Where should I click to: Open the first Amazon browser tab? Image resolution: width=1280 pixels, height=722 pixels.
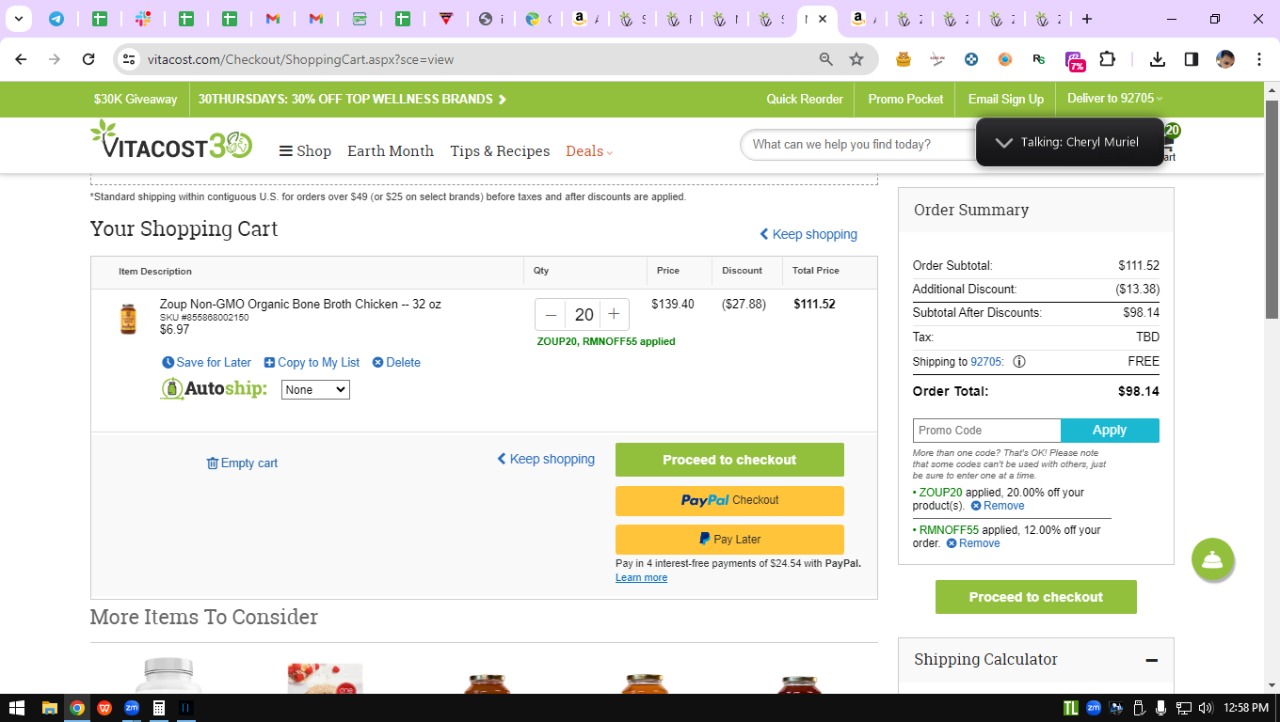[x=579, y=19]
